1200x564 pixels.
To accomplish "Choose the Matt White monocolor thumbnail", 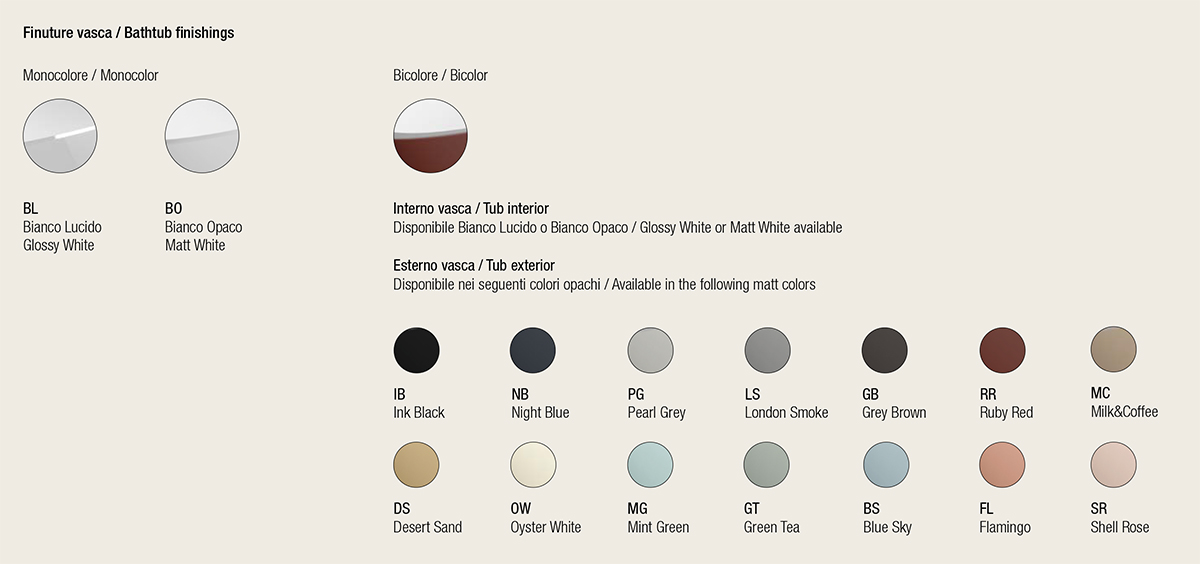I will point(202,136).
